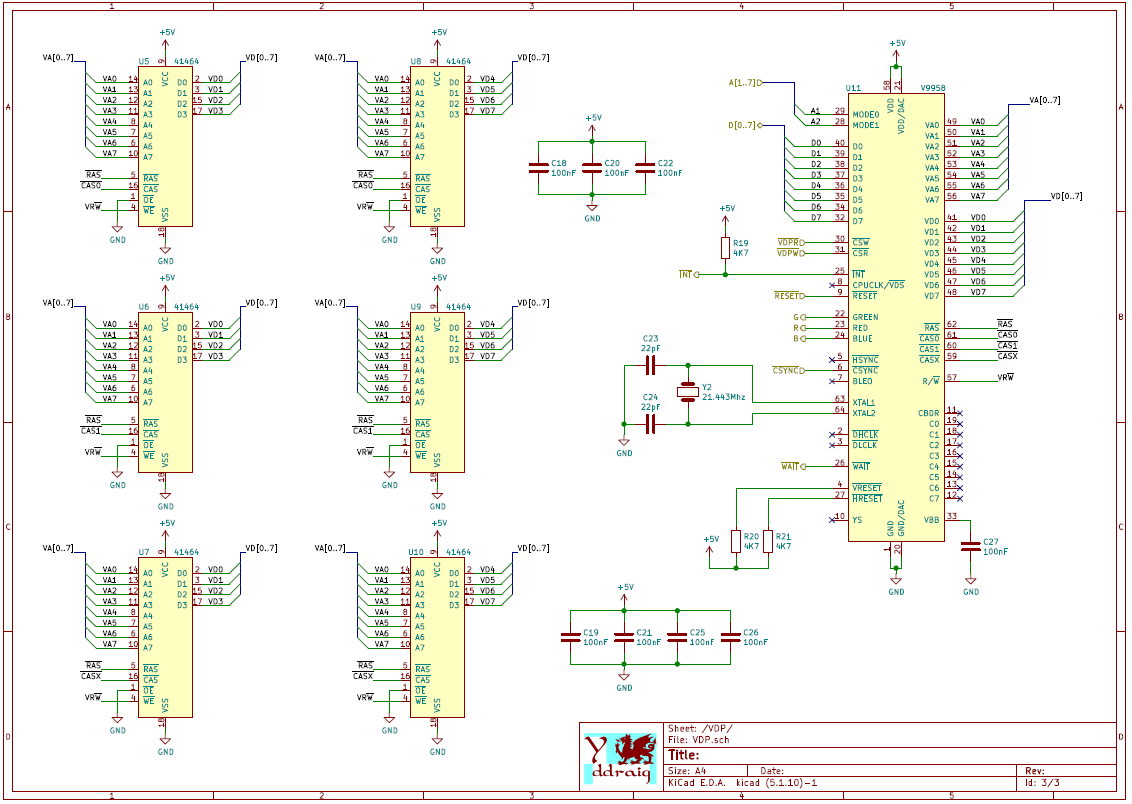Click the GND symbol below crystal capacitors
The width and height of the screenshot is (1132, 804).
point(624,446)
